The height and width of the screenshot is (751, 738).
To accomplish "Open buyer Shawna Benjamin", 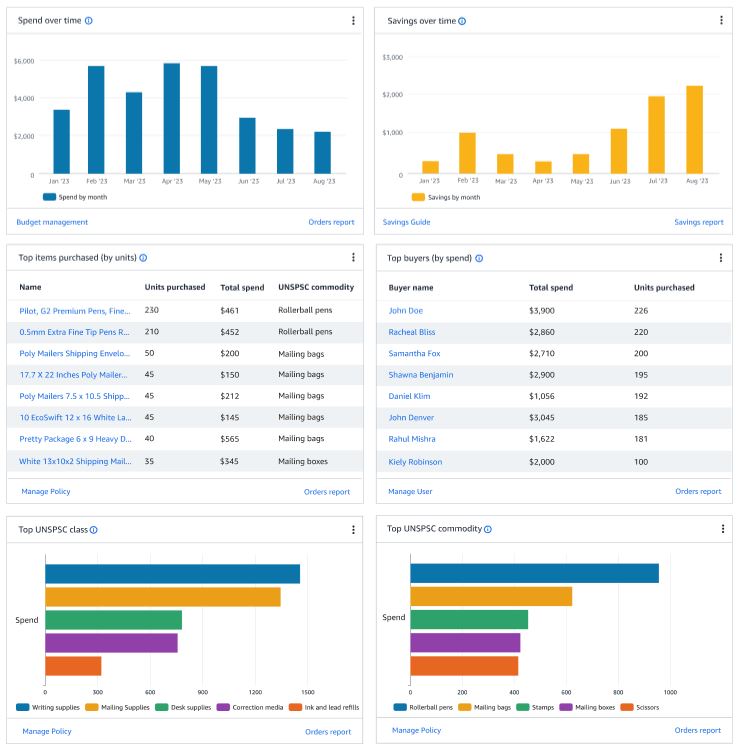I will (x=420, y=375).
